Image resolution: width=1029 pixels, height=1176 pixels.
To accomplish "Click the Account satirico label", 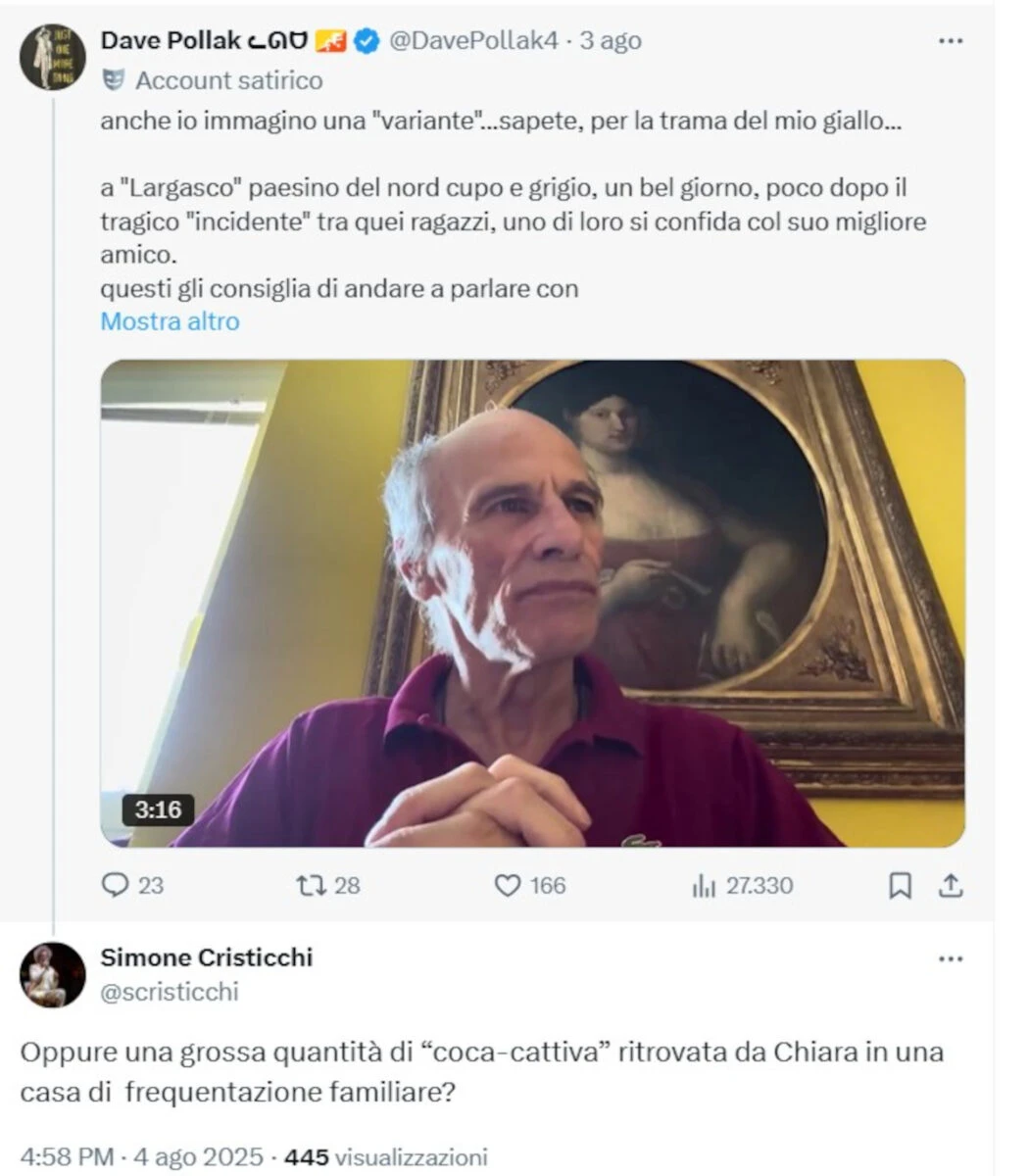I will pyautogui.click(x=228, y=80).
